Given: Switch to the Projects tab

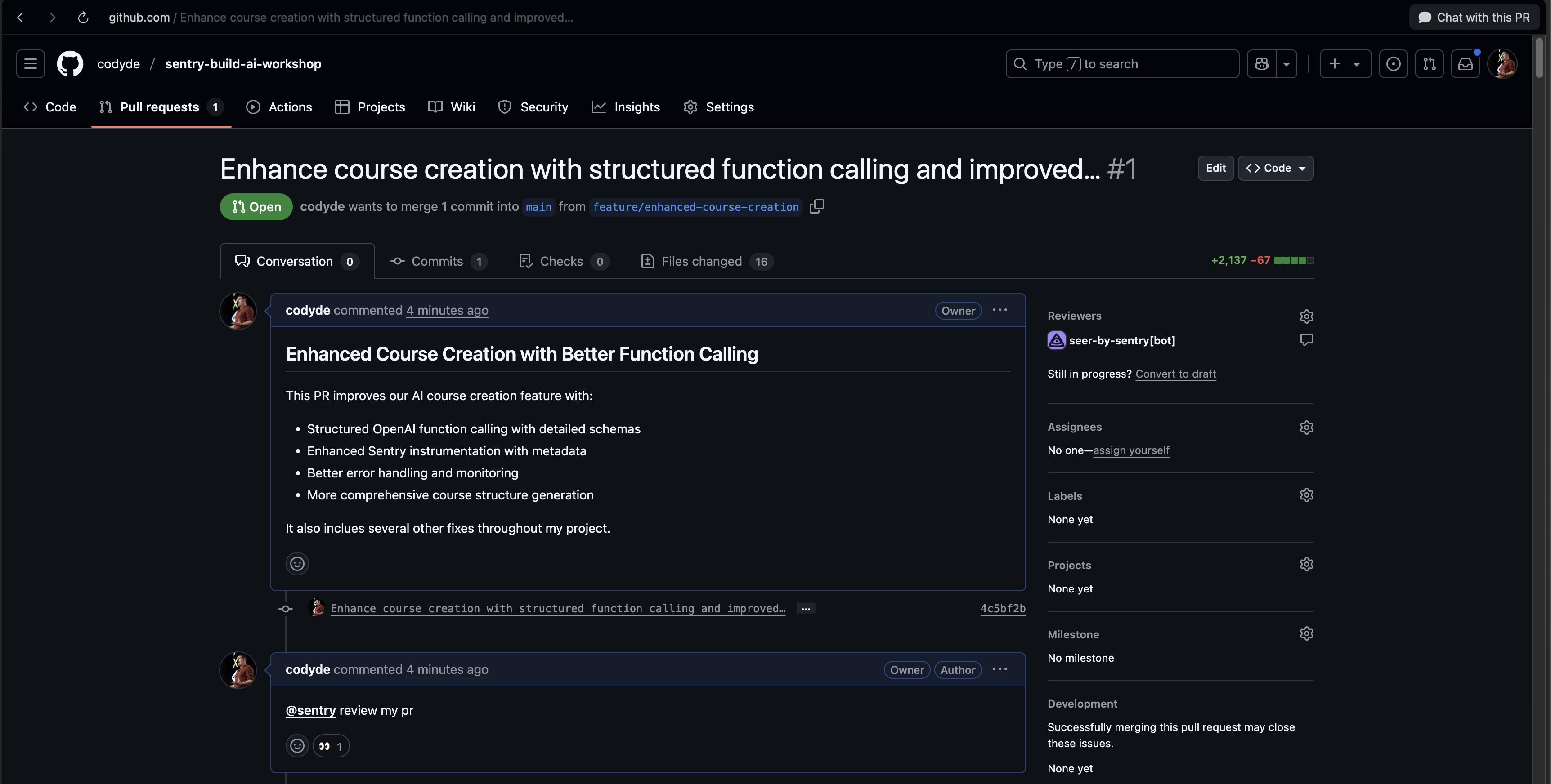Looking at the screenshot, I should point(370,107).
